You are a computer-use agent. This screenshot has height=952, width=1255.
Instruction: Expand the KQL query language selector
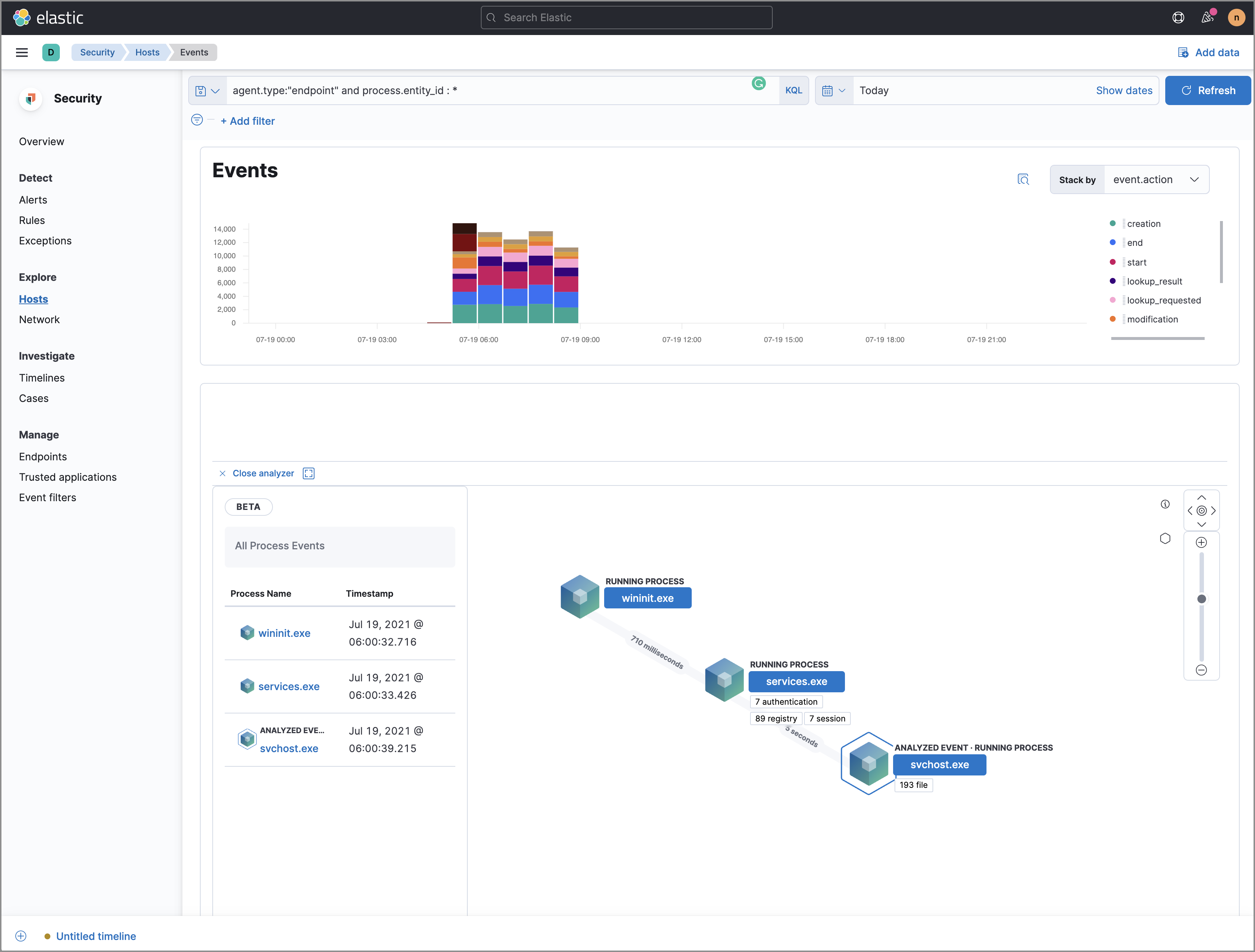(x=794, y=91)
